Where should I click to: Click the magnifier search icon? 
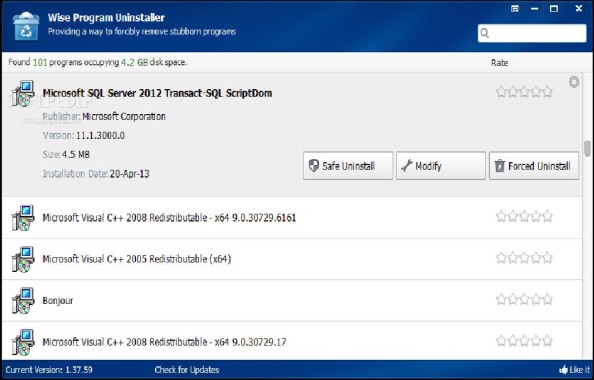coord(485,33)
